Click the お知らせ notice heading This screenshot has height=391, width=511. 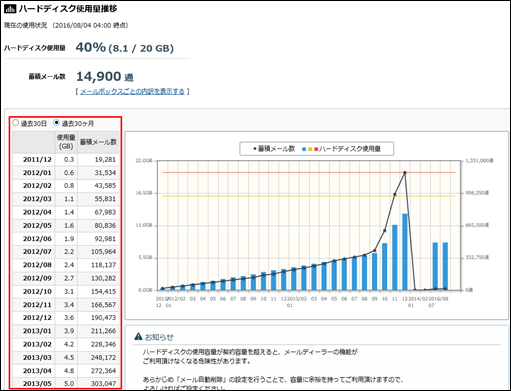point(159,337)
